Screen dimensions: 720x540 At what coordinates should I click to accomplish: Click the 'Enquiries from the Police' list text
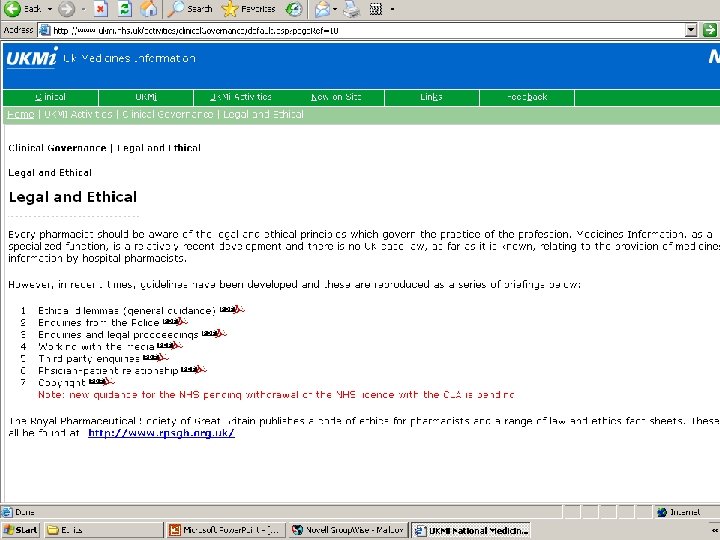point(98,322)
